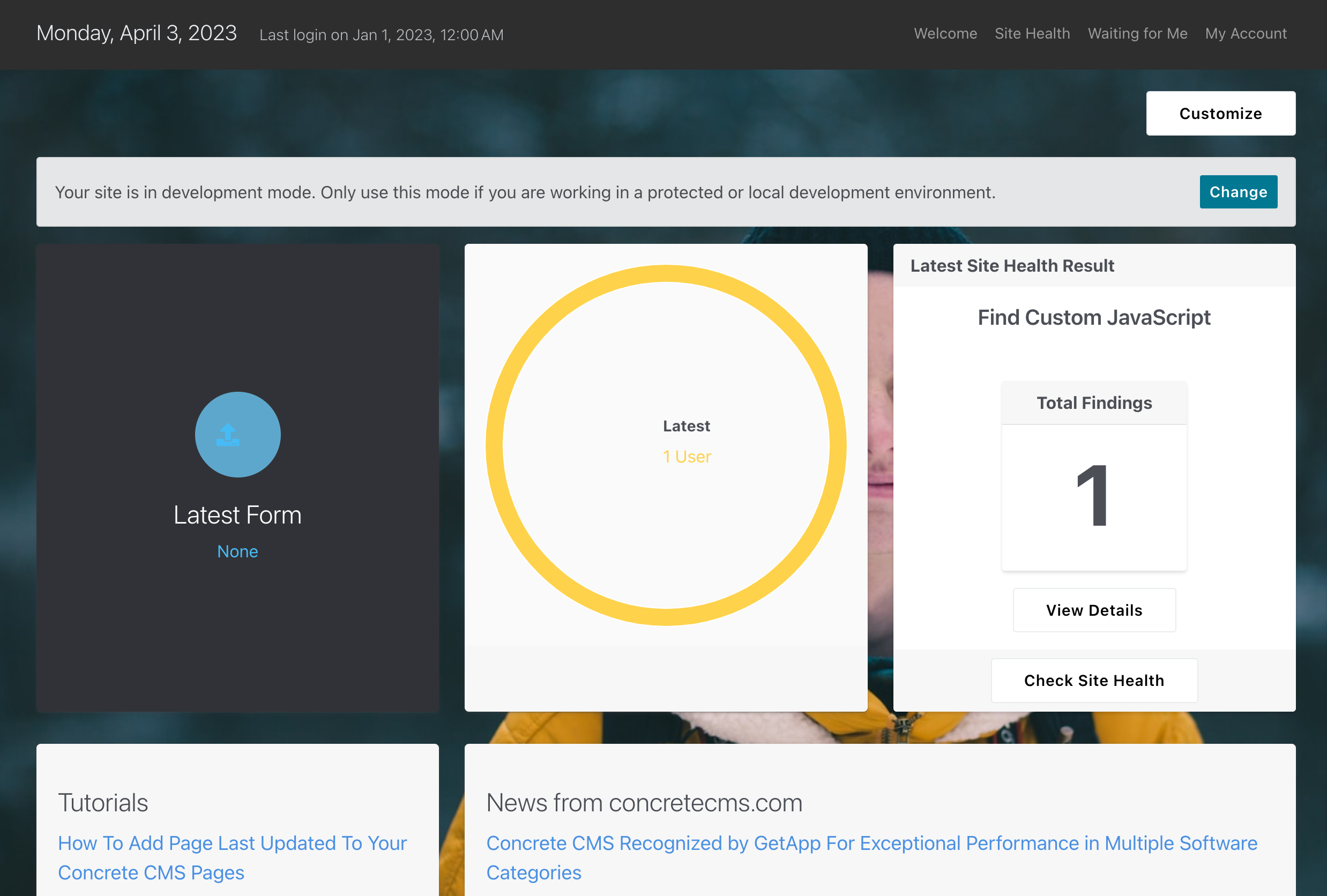This screenshot has height=896, width=1327.
Task: Go to Waiting for Me tab
Action: (x=1137, y=34)
